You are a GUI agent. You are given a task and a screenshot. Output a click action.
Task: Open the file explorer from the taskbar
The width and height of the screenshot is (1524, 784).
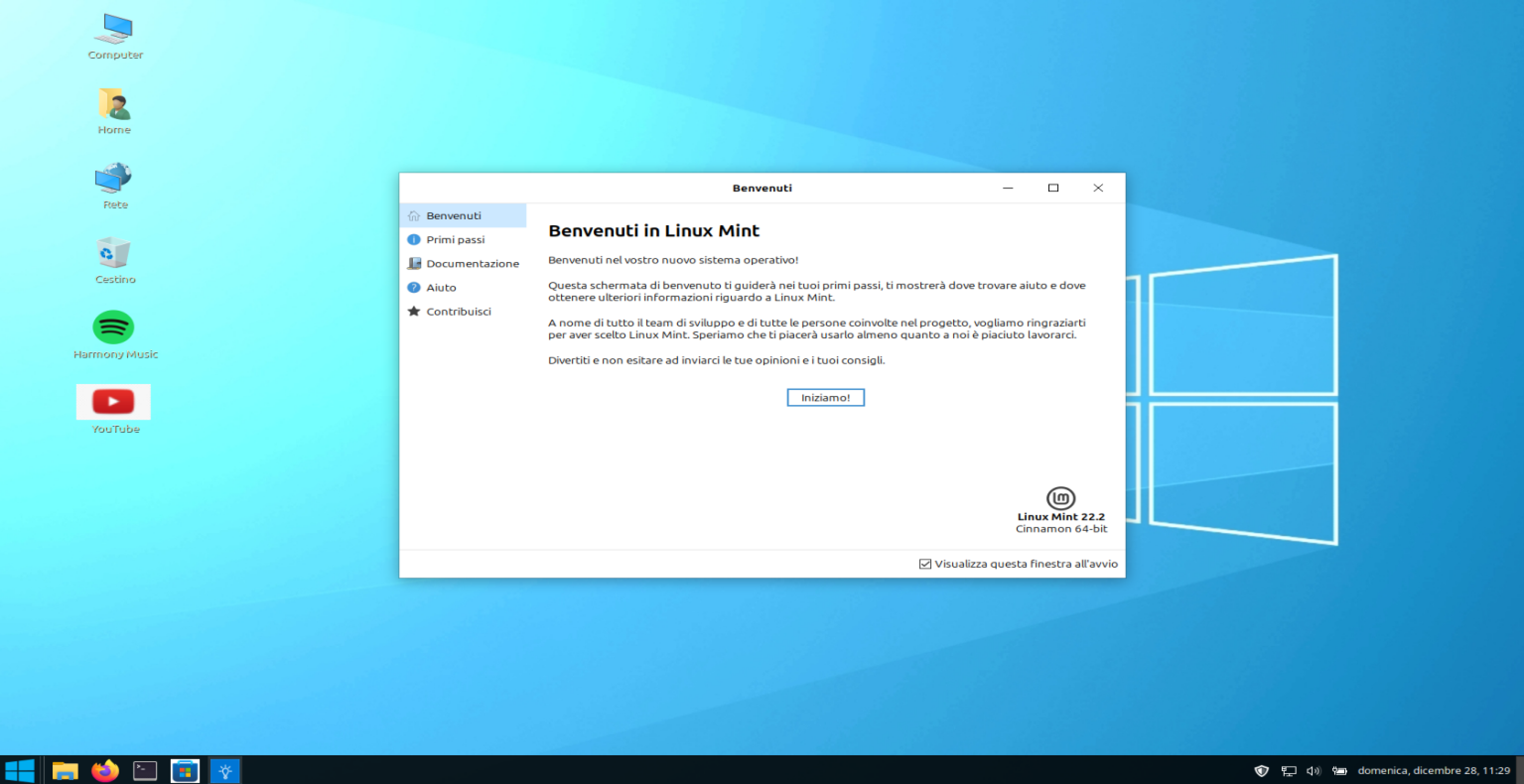coord(66,771)
